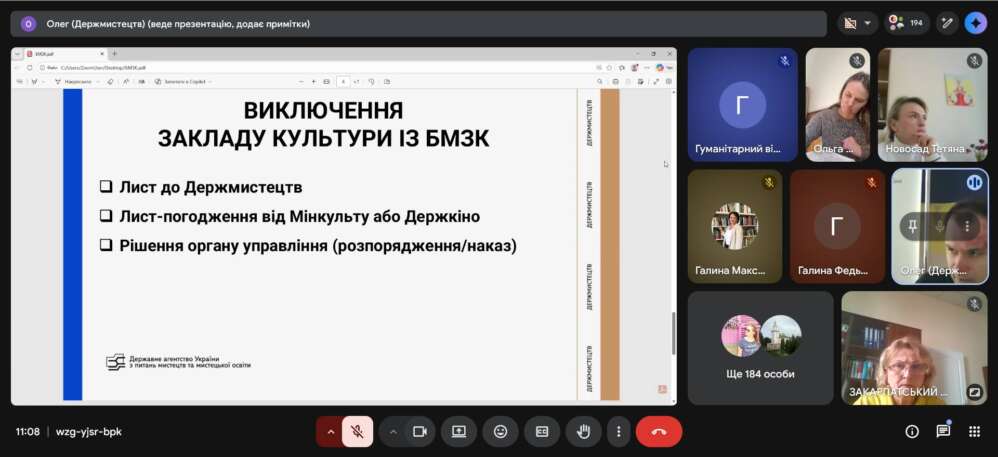
Task: Expand audio settings arrow beside microphone
Action: (329, 431)
